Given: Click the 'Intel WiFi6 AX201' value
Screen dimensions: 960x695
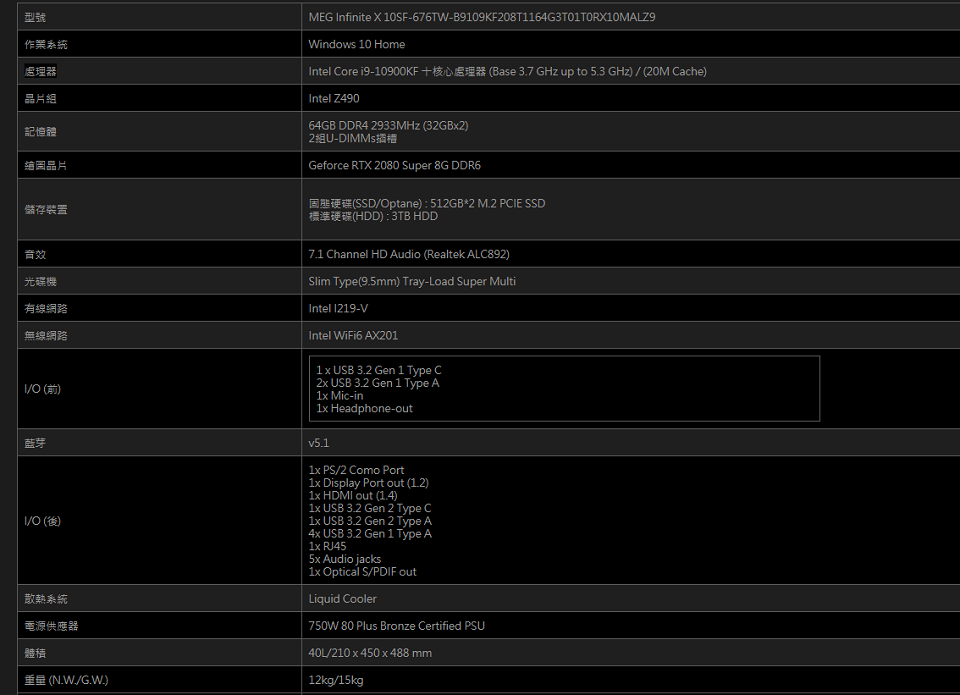Looking at the screenshot, I should [353, 335].
